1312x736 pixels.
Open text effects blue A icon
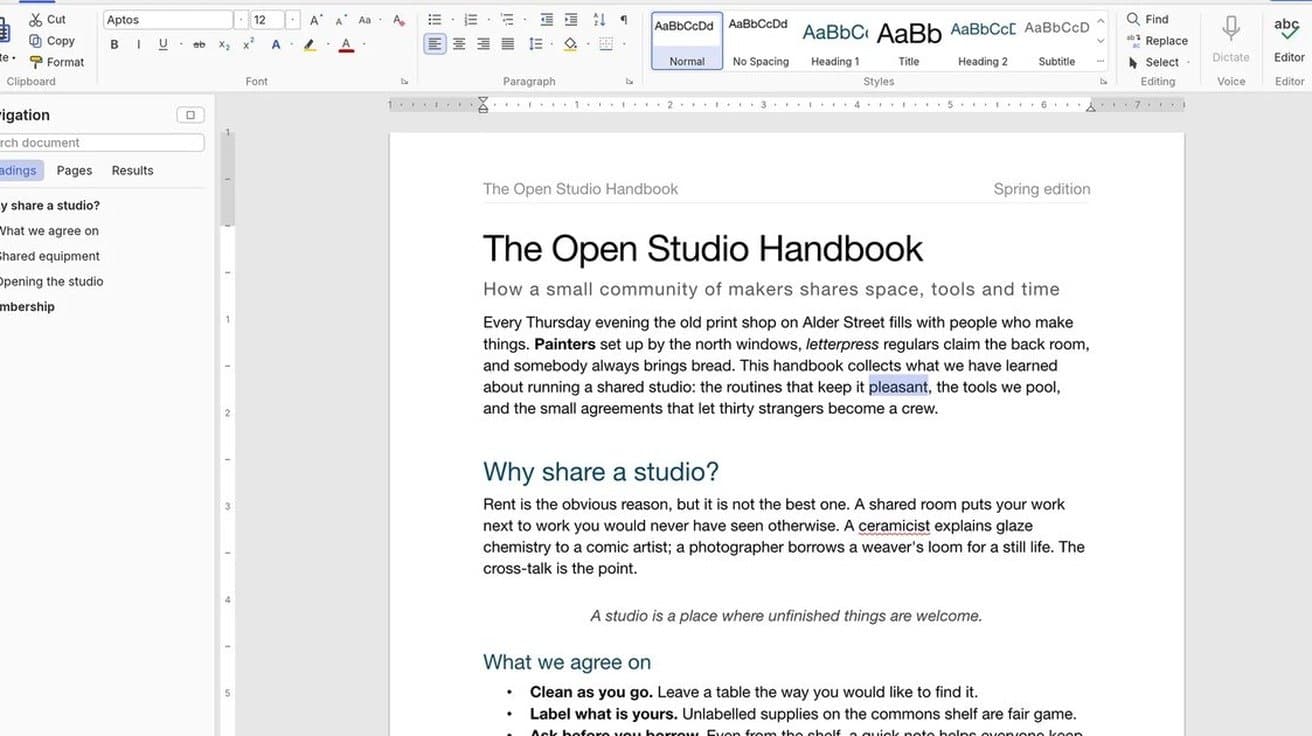[276, 45]
